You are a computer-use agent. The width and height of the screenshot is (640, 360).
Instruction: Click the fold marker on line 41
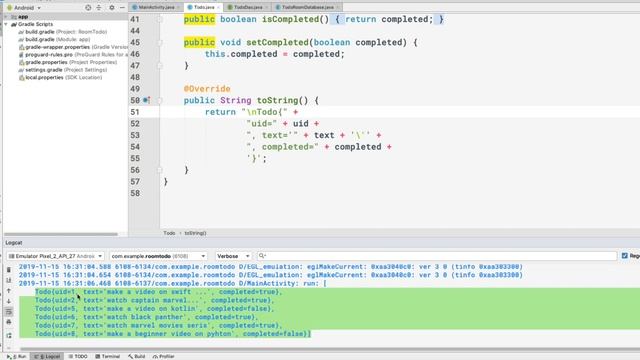click(160, 19)
